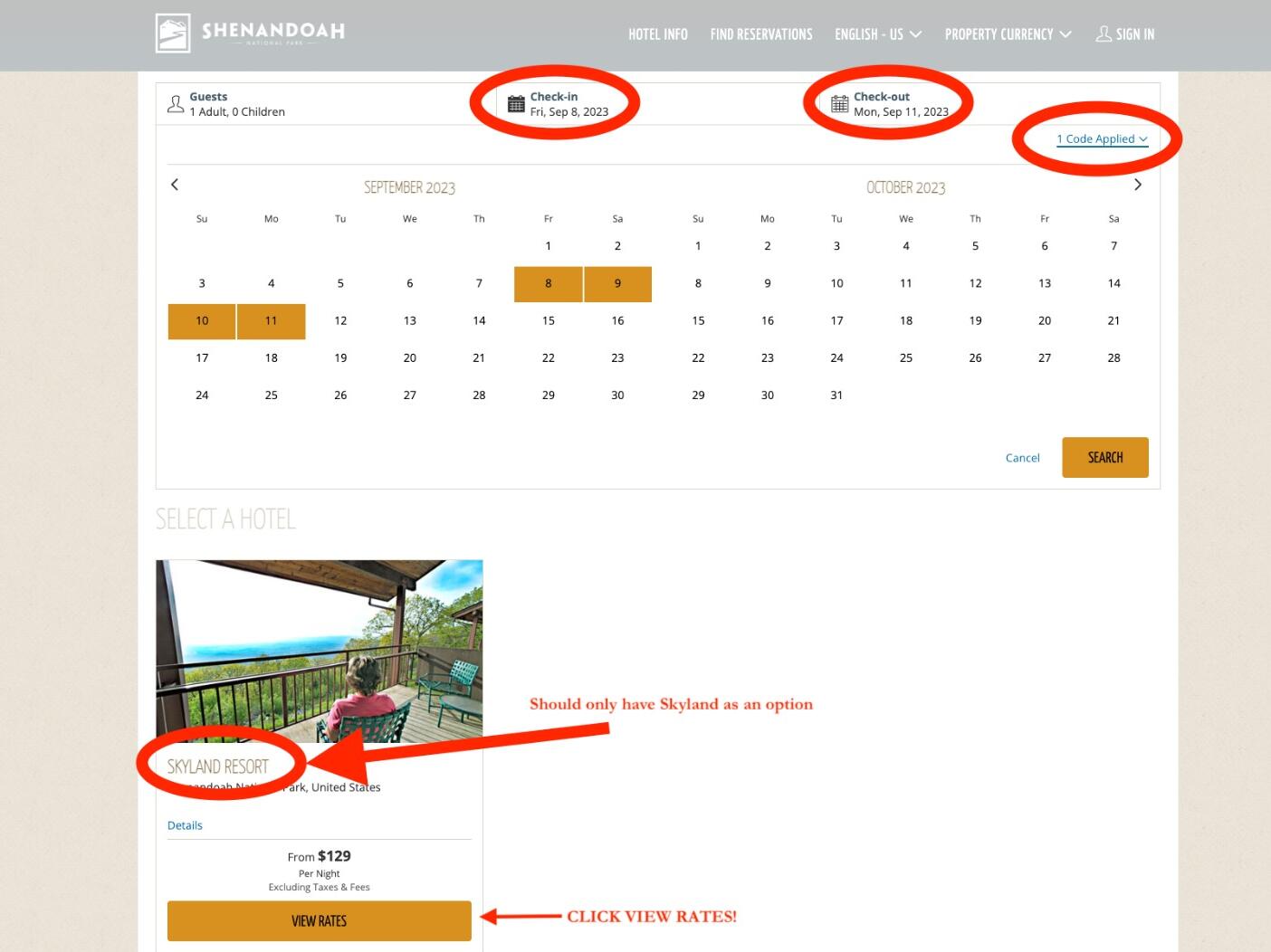
Task: Go to previous month with left arrow
Action: coord(175,185)
